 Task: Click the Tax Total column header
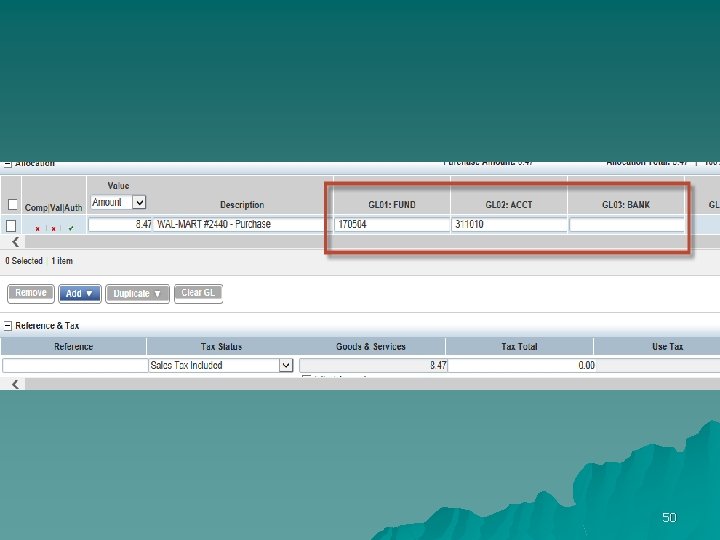pos(519,347)
